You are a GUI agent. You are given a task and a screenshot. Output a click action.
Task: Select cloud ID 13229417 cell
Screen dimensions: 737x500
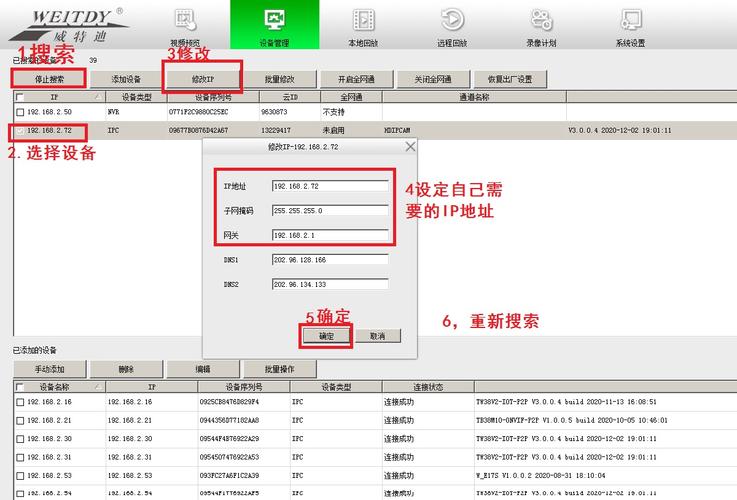[x=275, y=131]
